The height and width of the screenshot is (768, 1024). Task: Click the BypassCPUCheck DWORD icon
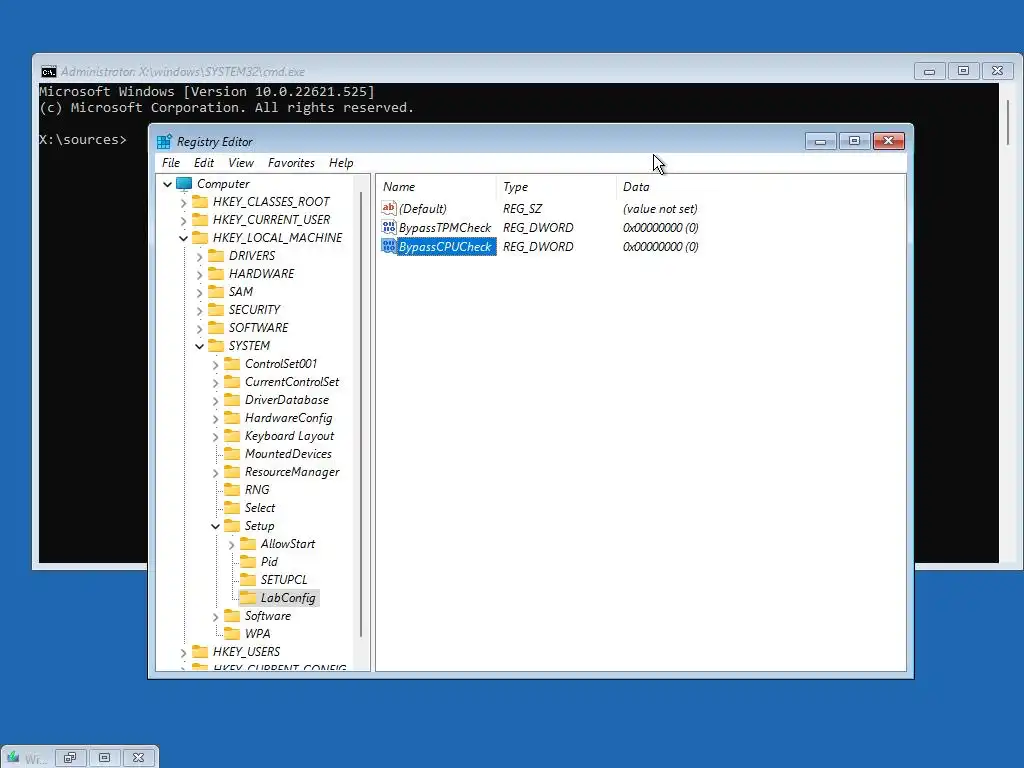click(x=389, y=246)
